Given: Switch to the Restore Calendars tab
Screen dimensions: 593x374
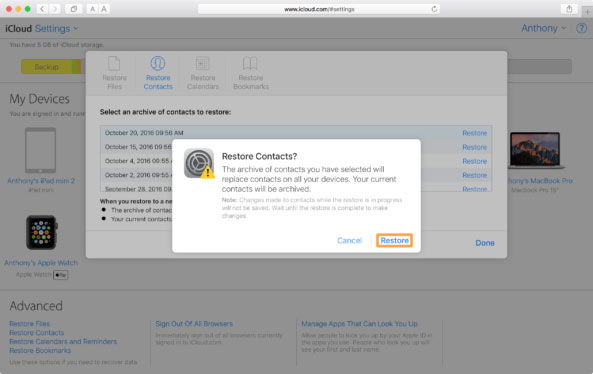Looking at the screenshot, I should tap(203, 73).
